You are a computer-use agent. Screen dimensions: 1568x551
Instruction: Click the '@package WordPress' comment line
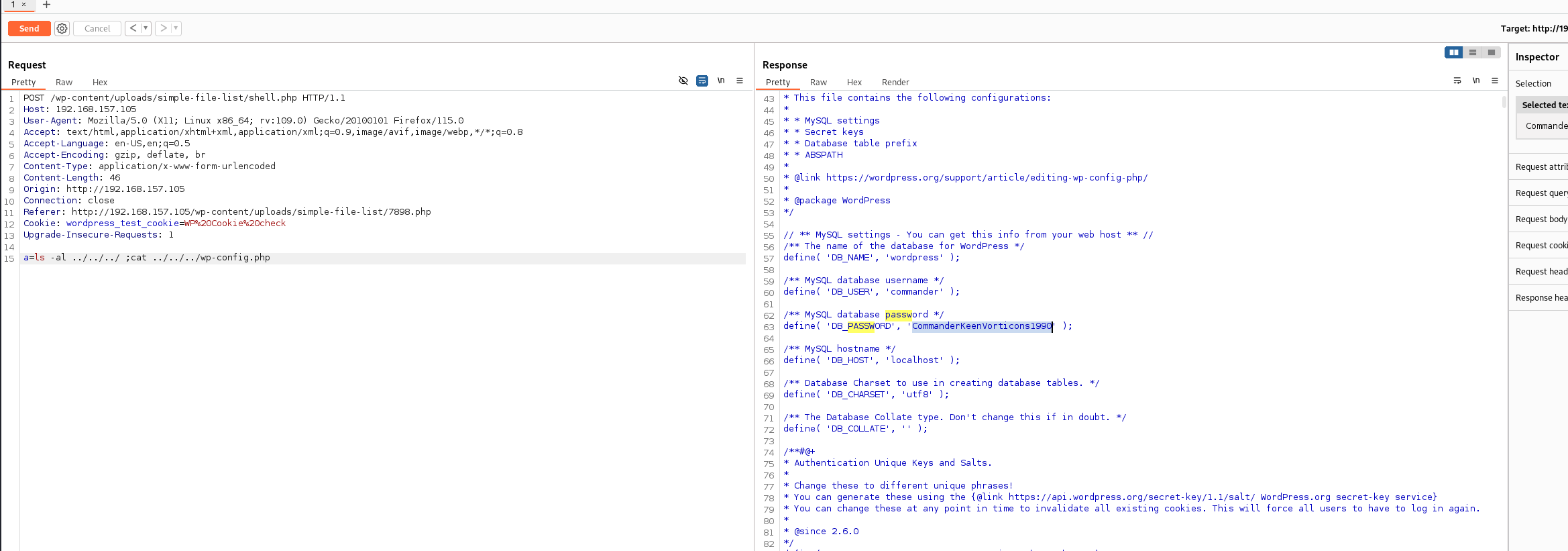[x=837, y=201]
